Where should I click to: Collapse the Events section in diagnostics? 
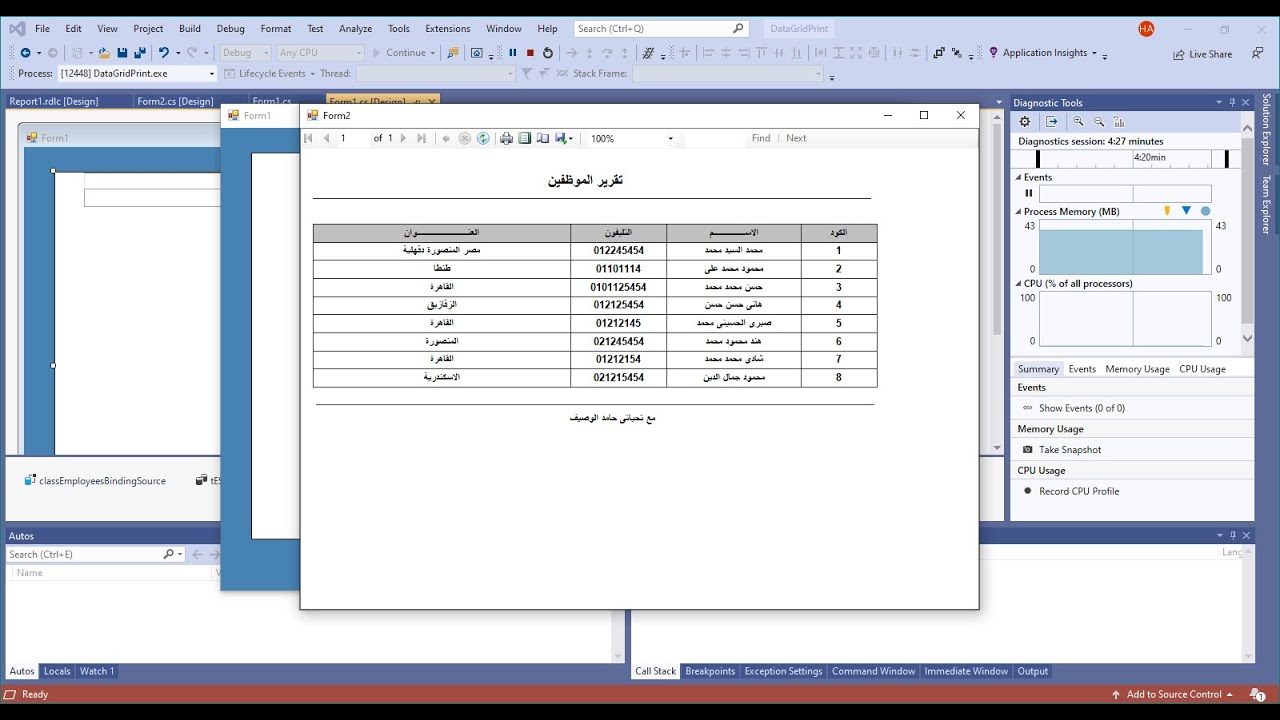(x=1019, y=178)
